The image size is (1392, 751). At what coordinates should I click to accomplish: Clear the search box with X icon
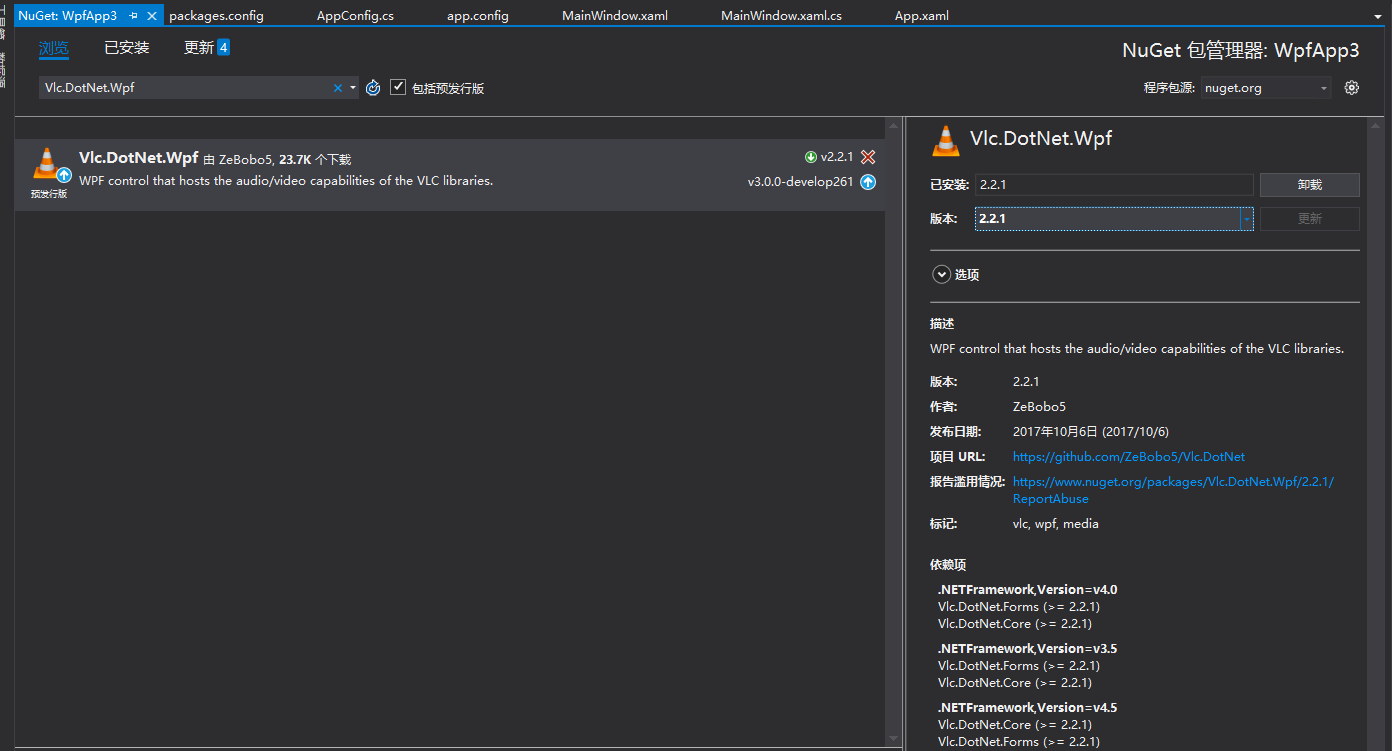[x=338, y=88]
